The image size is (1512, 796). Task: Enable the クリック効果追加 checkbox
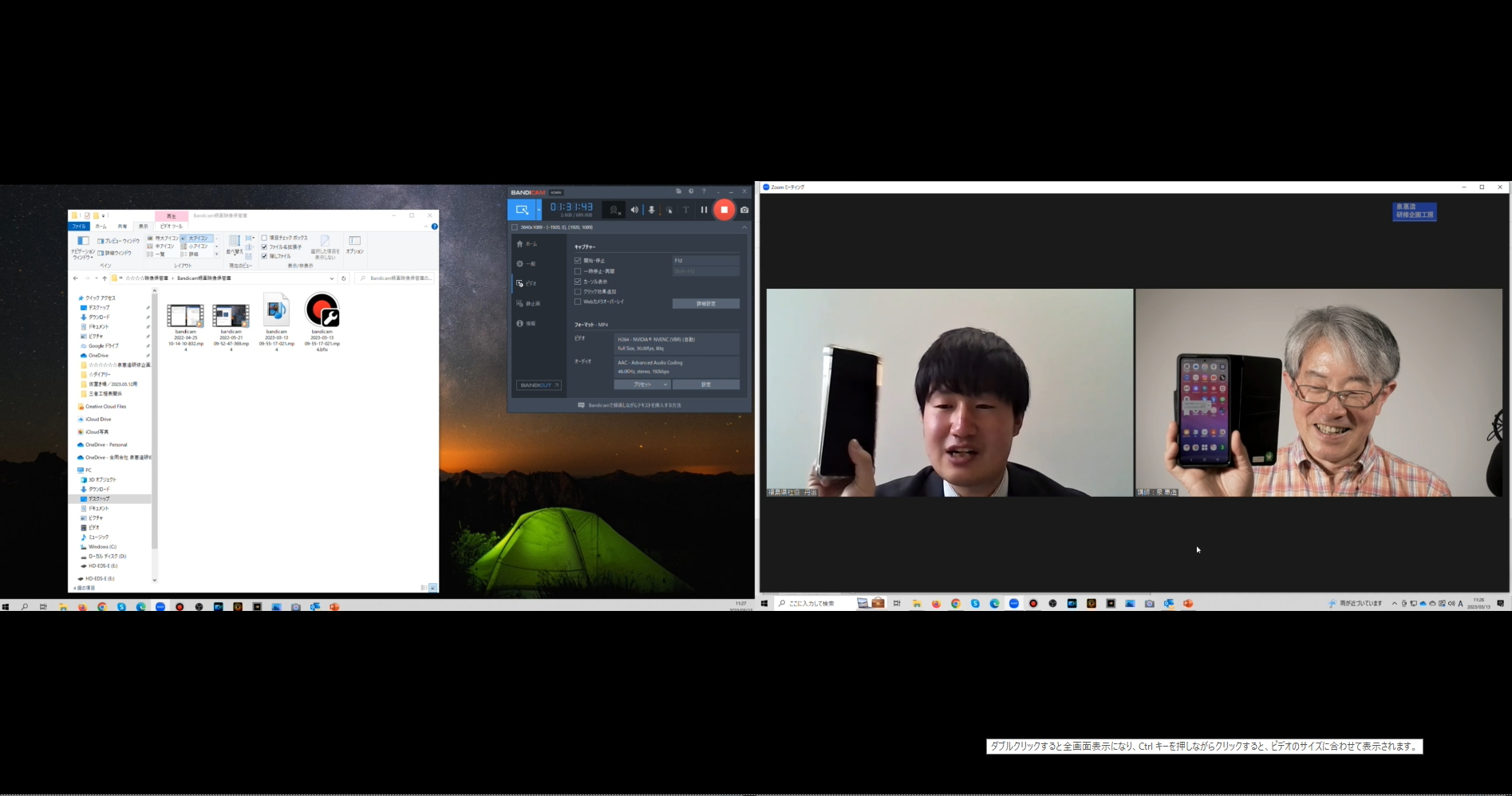point(578,291)
